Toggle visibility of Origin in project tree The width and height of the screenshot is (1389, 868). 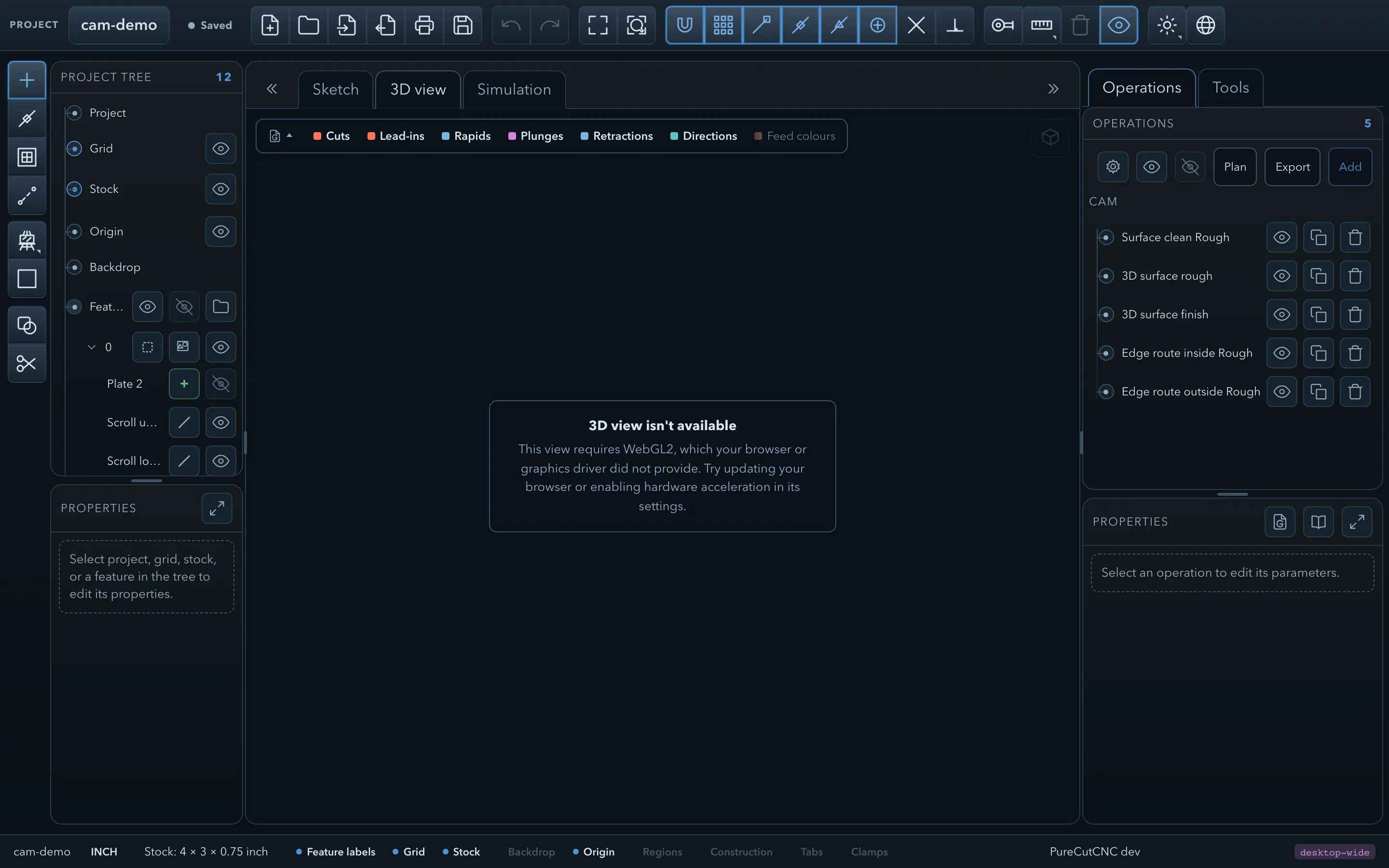221,231
